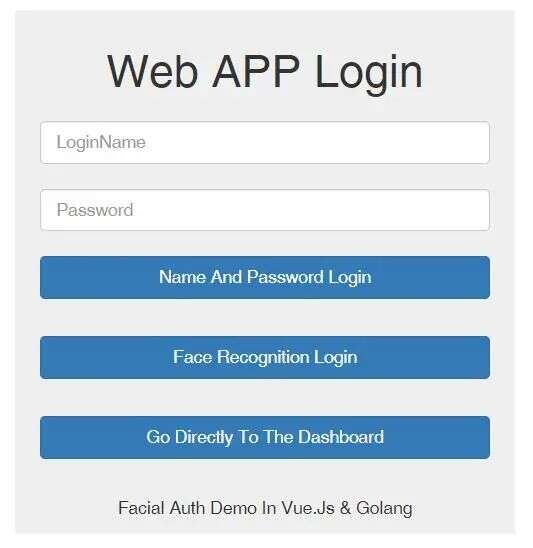Place the cursor in the Password box
The width and height of the screenshot is (533, 548).
click(x=265, y=210)
